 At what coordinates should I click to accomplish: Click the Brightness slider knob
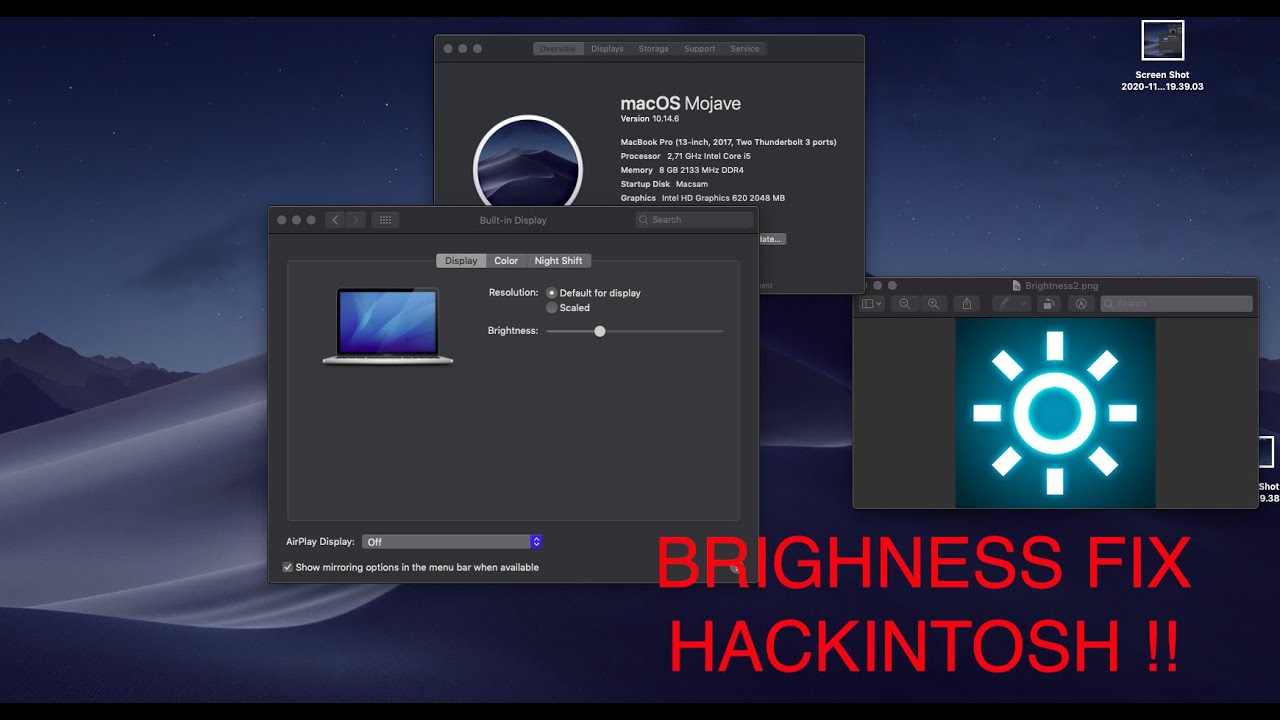click(x=600, y=331)
